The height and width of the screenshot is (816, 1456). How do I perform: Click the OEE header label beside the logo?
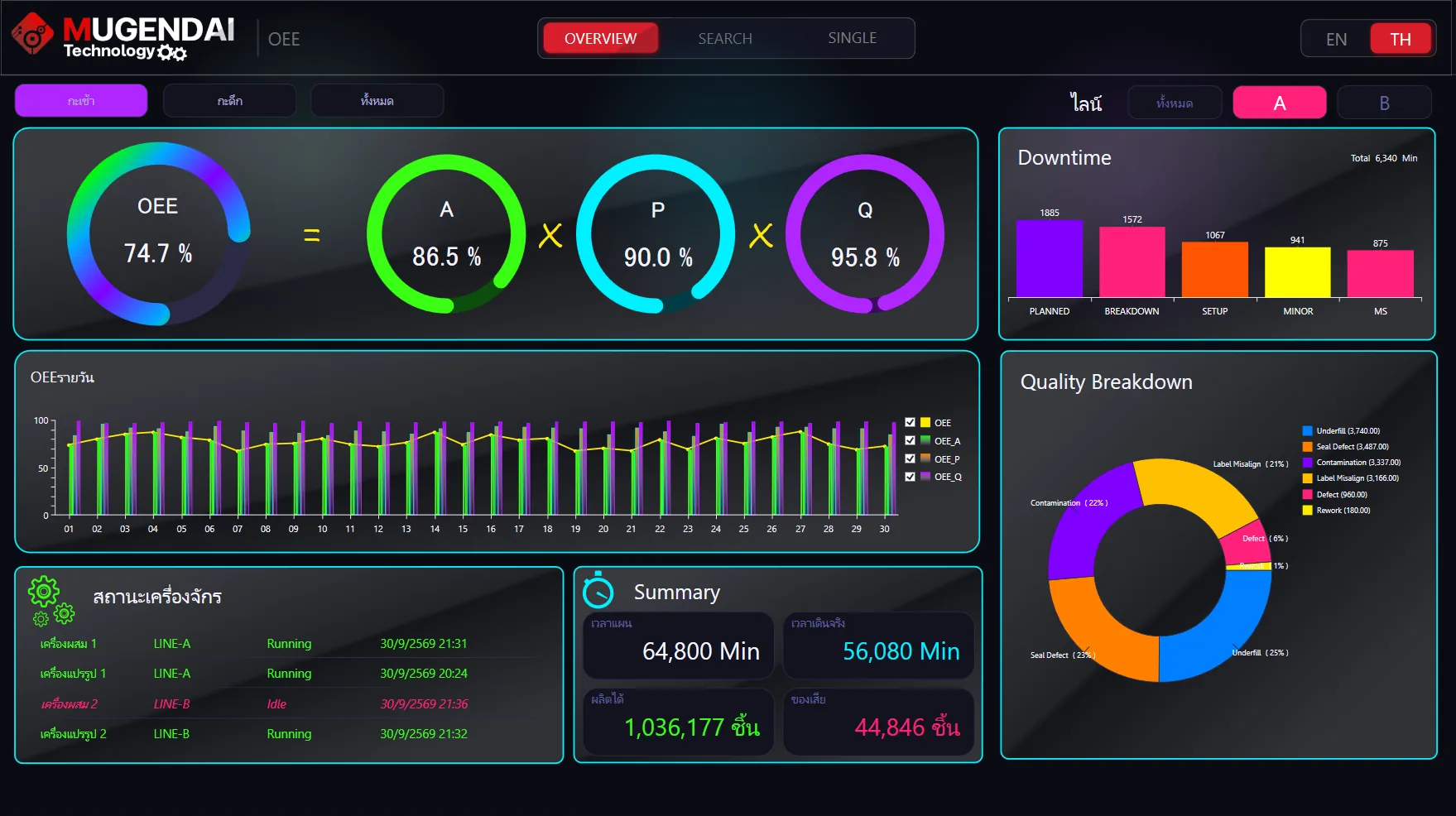click(284, 39)
